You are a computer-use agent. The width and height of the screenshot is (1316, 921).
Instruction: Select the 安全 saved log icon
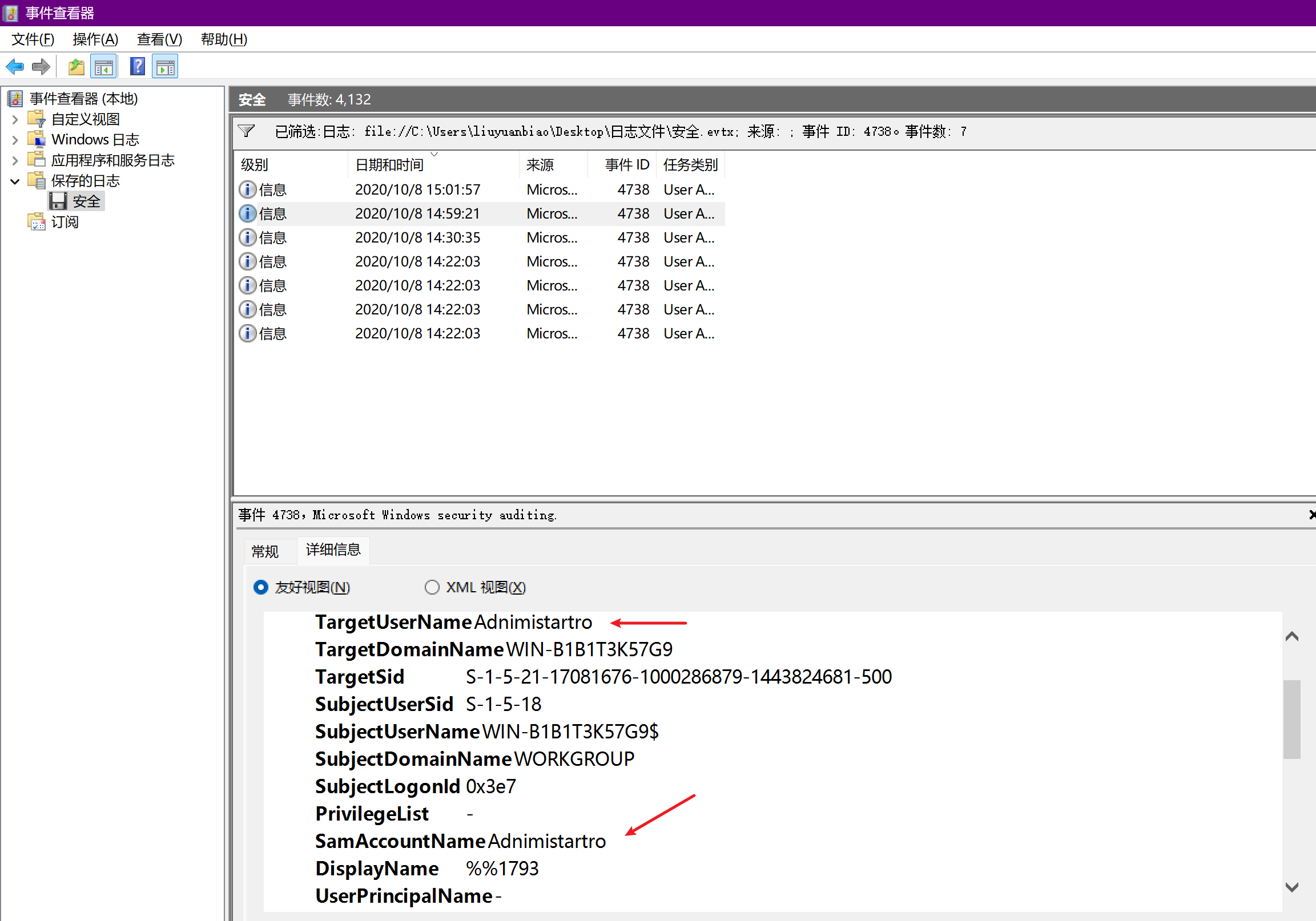[58, 201]
